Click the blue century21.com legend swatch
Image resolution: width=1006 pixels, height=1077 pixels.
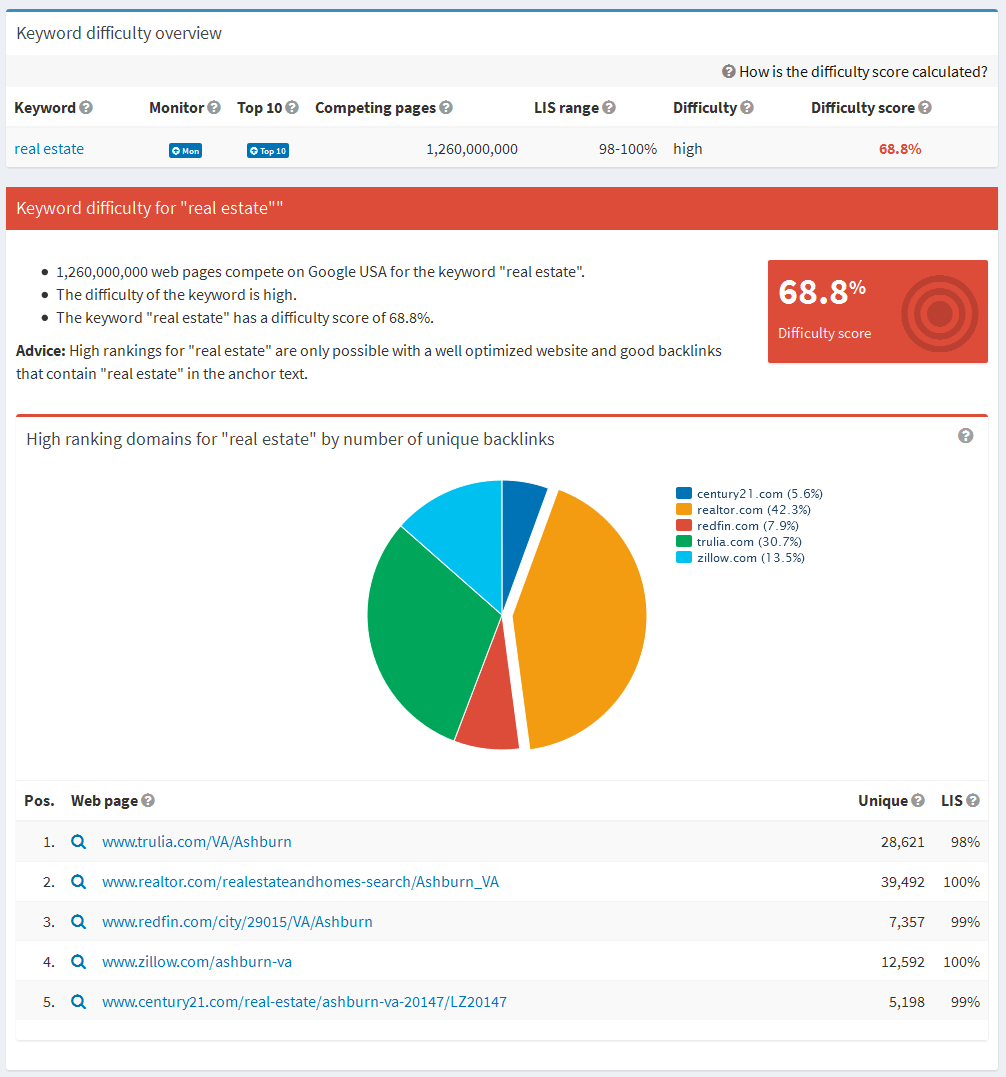point(684,492)
